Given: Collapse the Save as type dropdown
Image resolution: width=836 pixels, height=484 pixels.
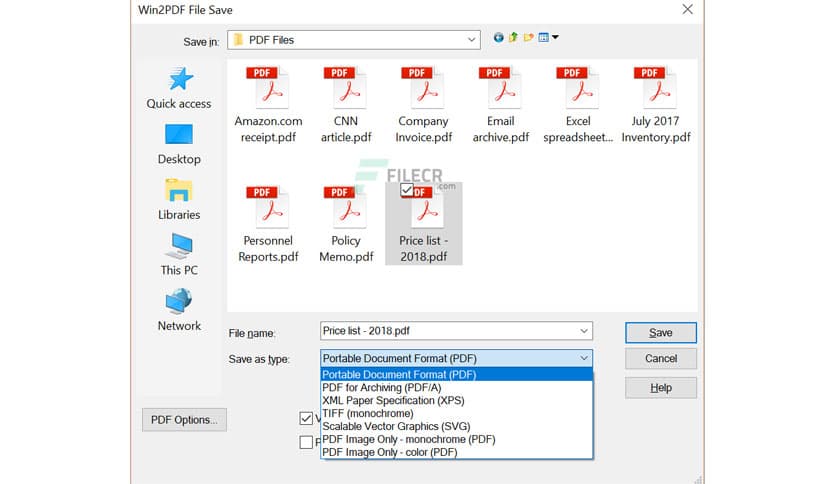Looking at the screenshot, I should tap(584, 358).
